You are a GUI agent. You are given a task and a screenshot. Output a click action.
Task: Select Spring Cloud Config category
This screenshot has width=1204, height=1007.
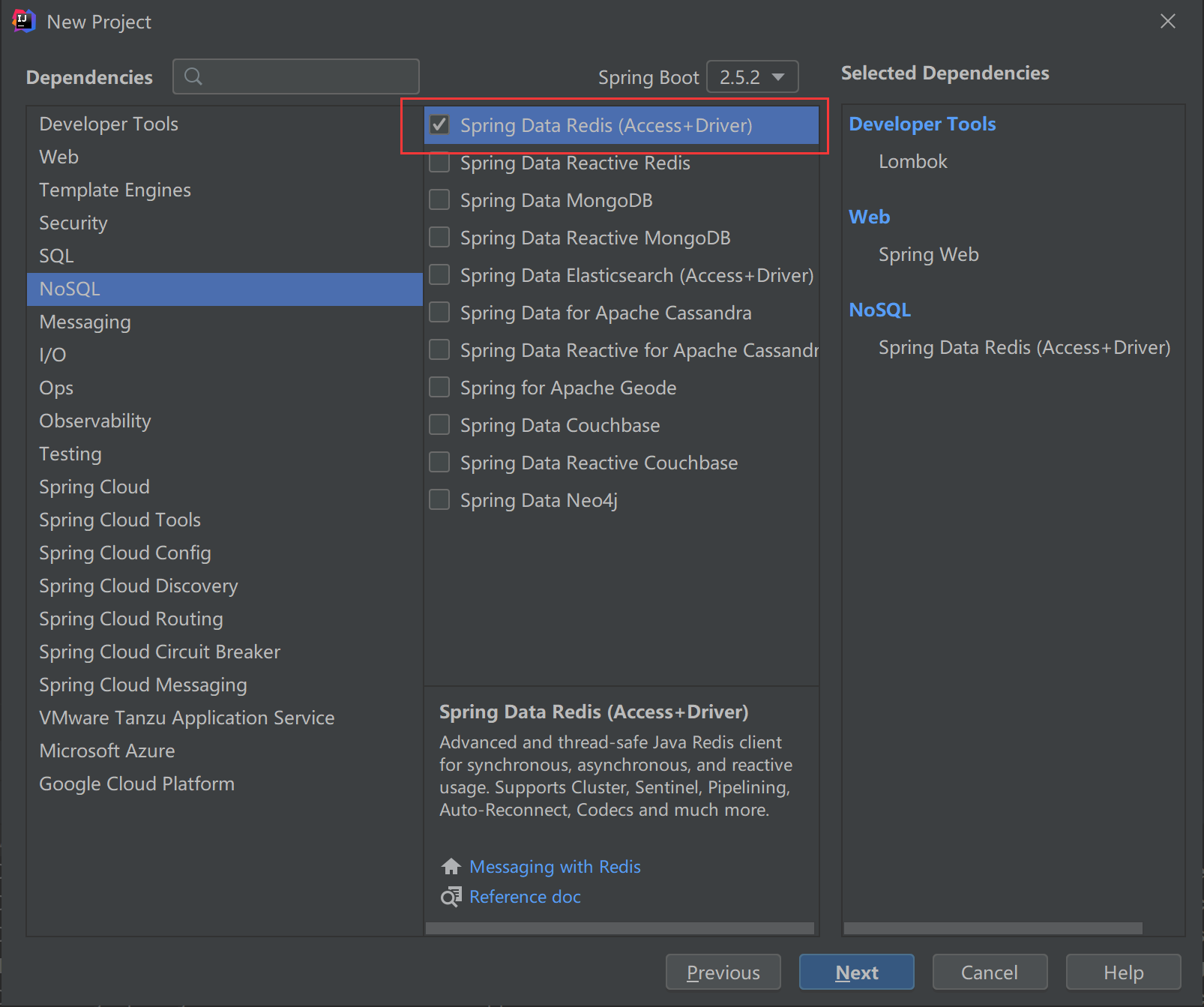[225, 553]
